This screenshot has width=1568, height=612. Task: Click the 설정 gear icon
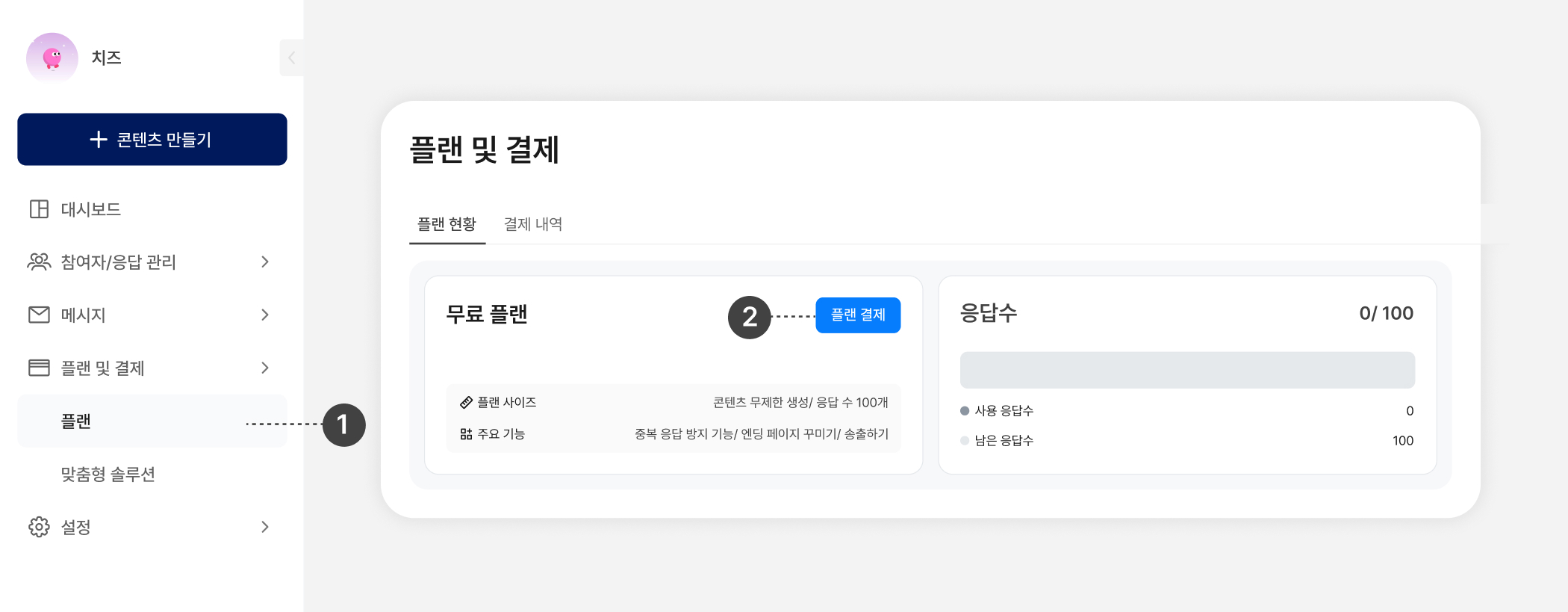click(x=39, y=527)
